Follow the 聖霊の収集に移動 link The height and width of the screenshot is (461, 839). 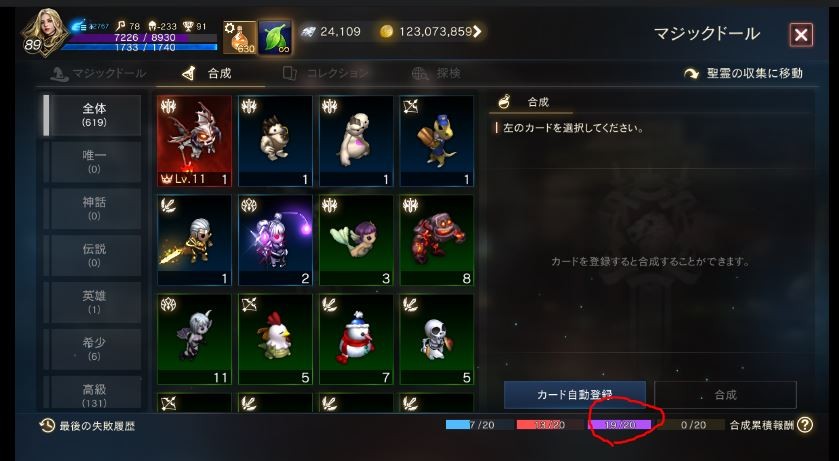(x=743, y=74)
